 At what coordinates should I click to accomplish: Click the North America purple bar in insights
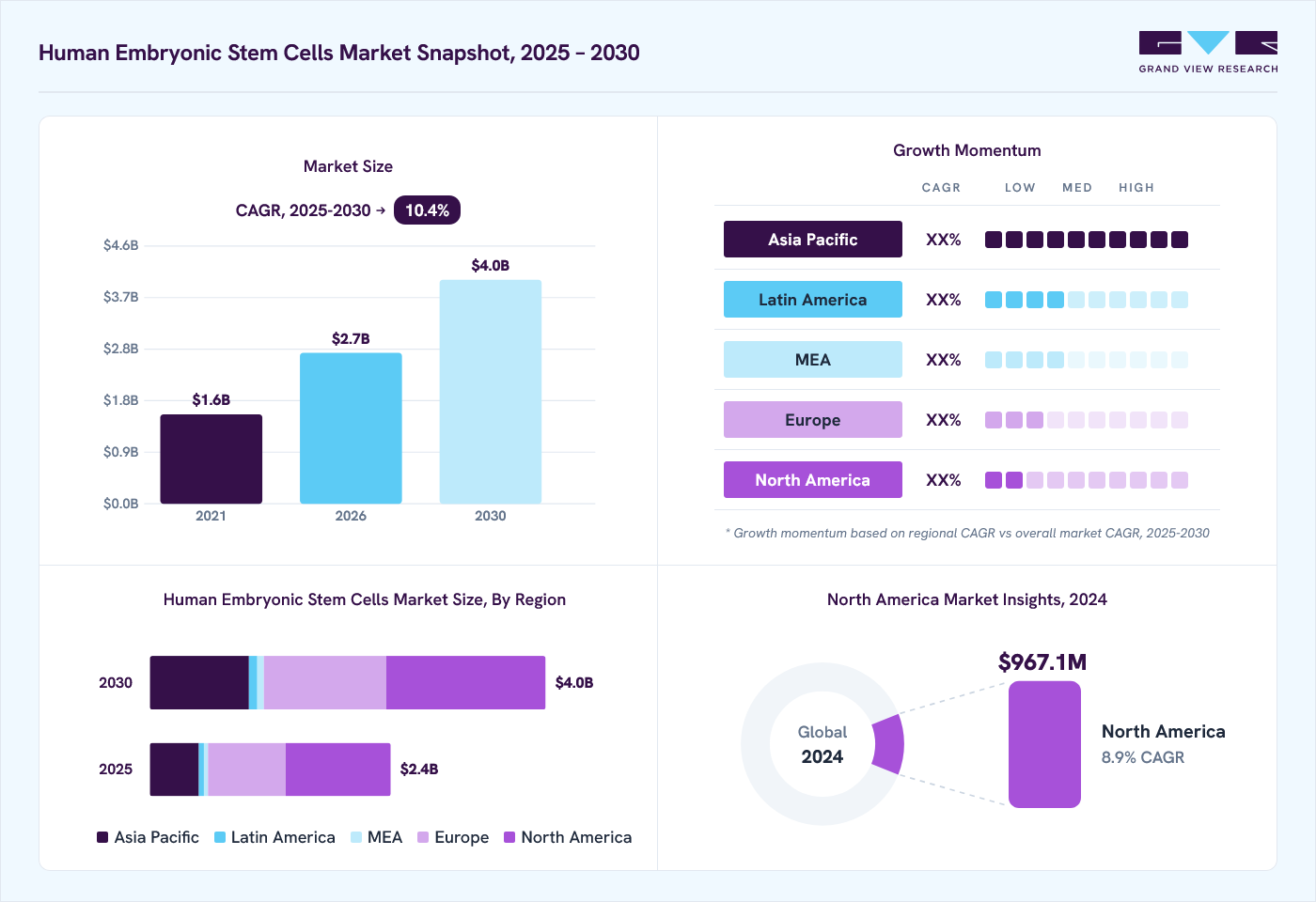pos(1044,744)
